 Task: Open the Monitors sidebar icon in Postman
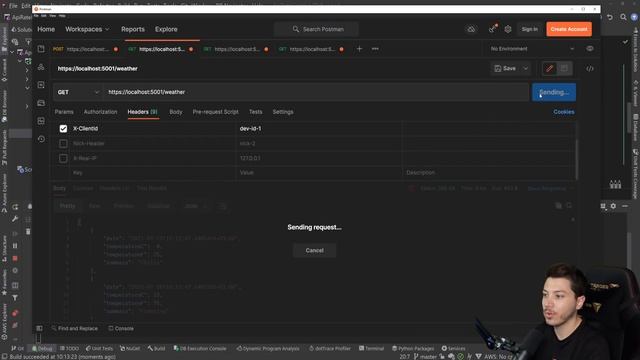click(x=41, y=121)
